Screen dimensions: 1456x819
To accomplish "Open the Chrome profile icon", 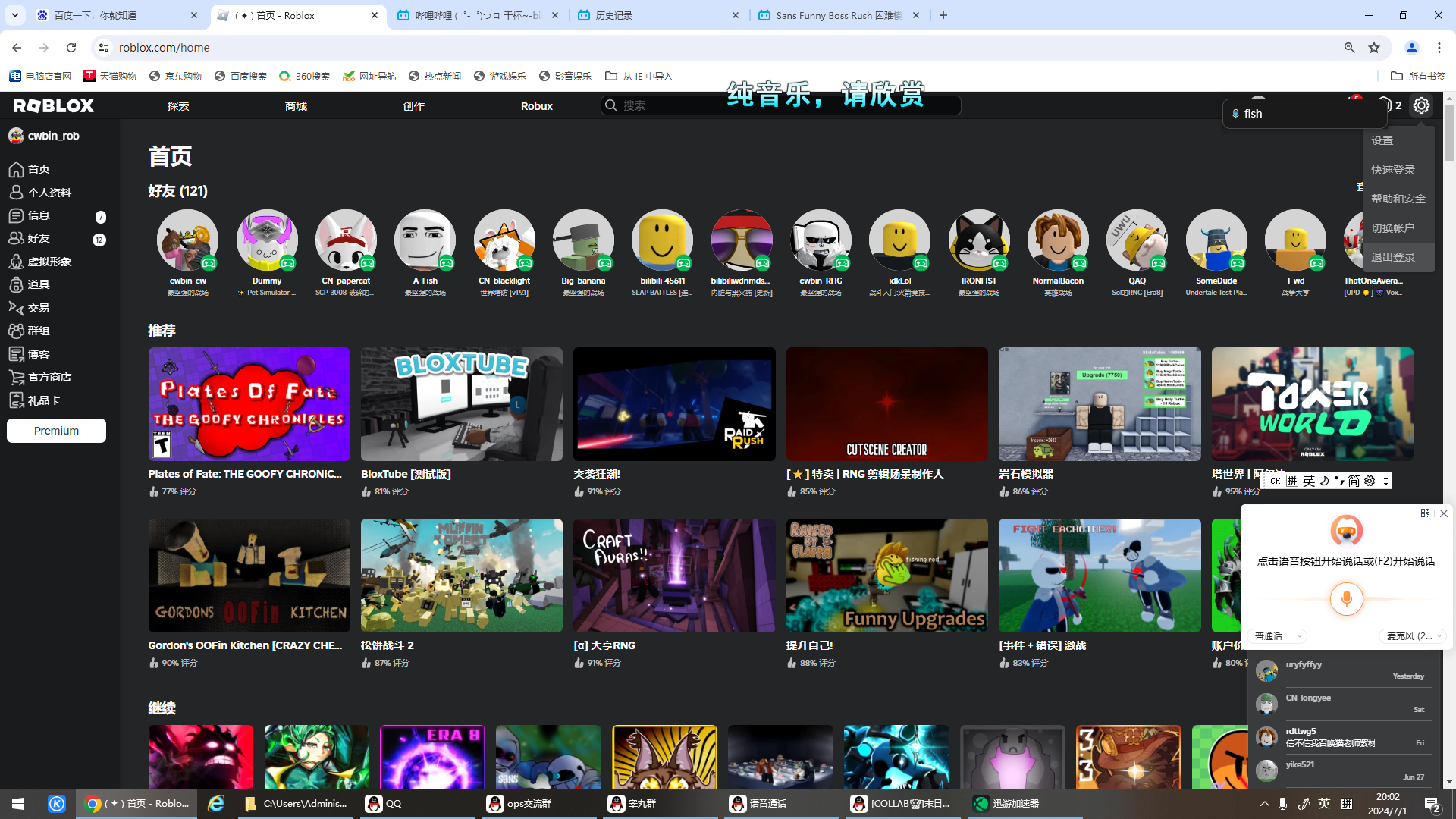I will coord(1412,48).
